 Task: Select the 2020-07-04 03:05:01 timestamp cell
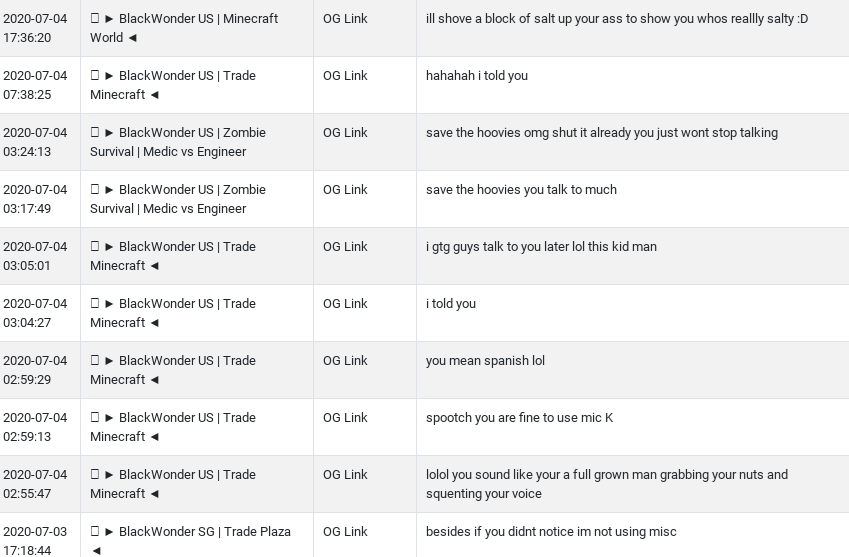coord(40,256)
